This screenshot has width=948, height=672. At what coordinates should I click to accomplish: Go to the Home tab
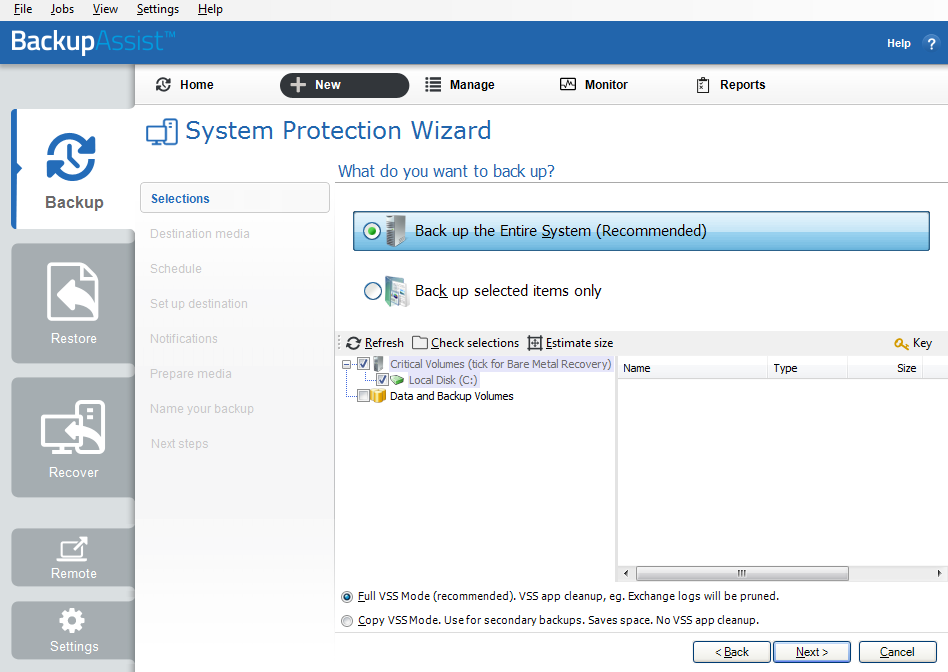point(184,85)
